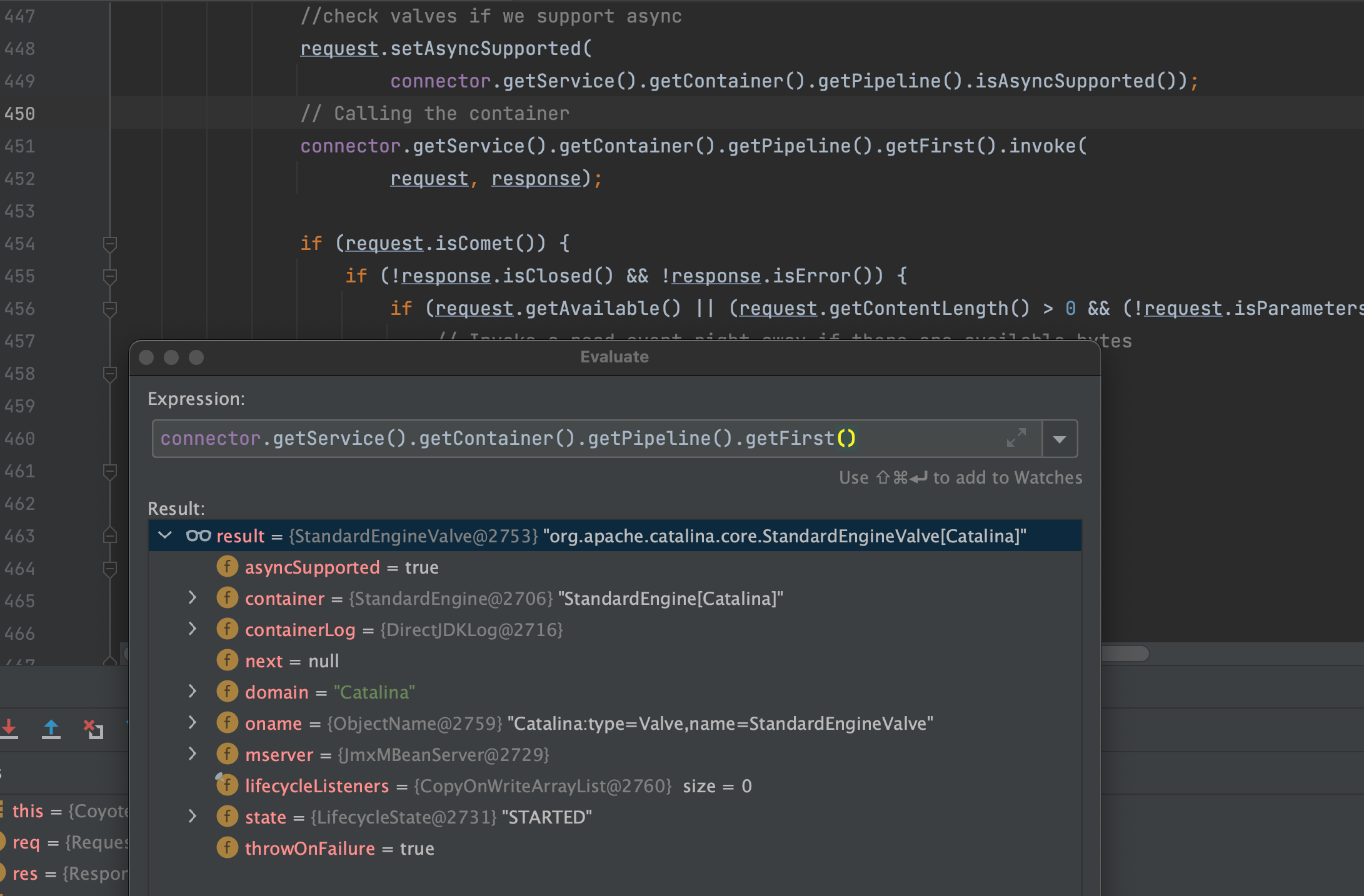Click the field icon next to throwOnFailure

click(x=227, y=848)
